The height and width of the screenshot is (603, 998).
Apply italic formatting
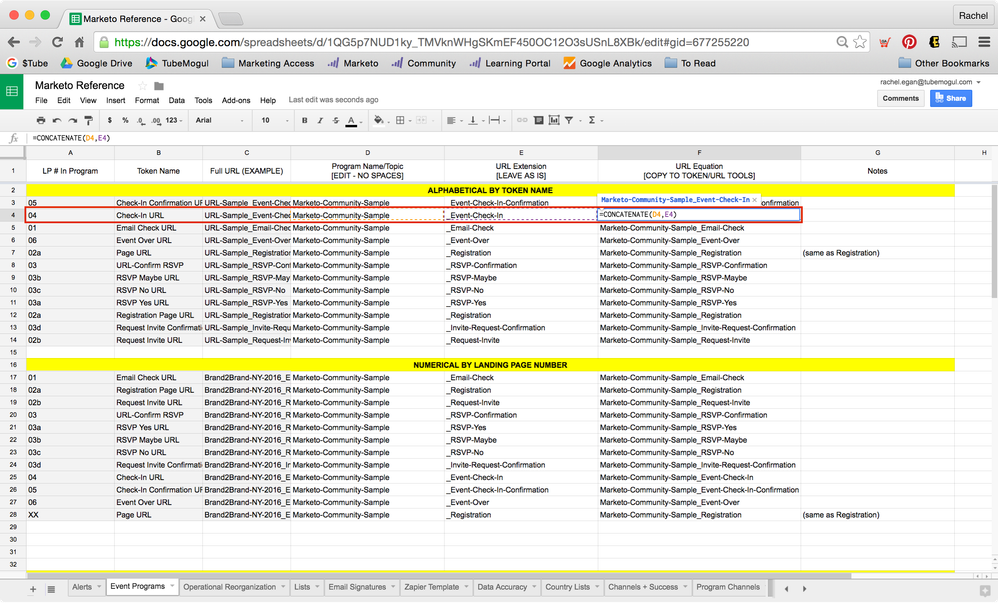[x=320, y=120]
